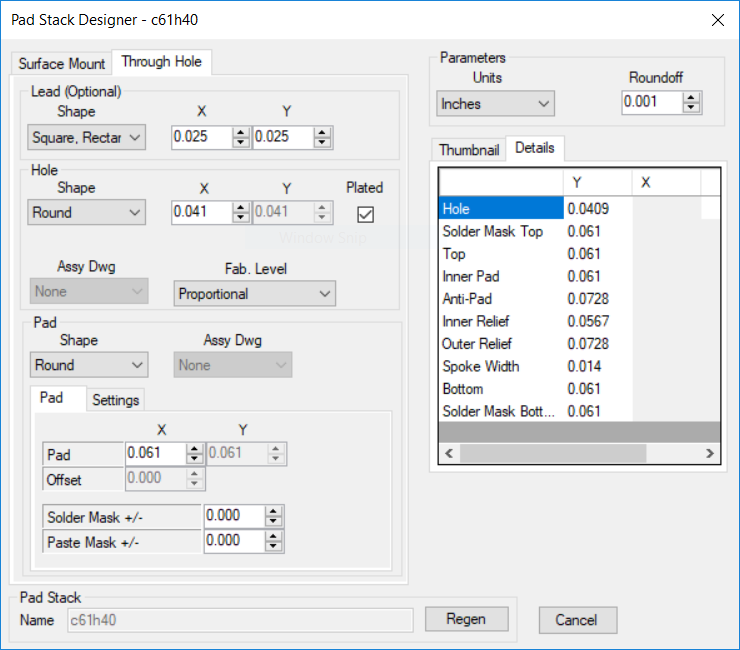Select the Through Hole tab
The width and height of the screenshot is (740, 650).
(x=161, y=62)
